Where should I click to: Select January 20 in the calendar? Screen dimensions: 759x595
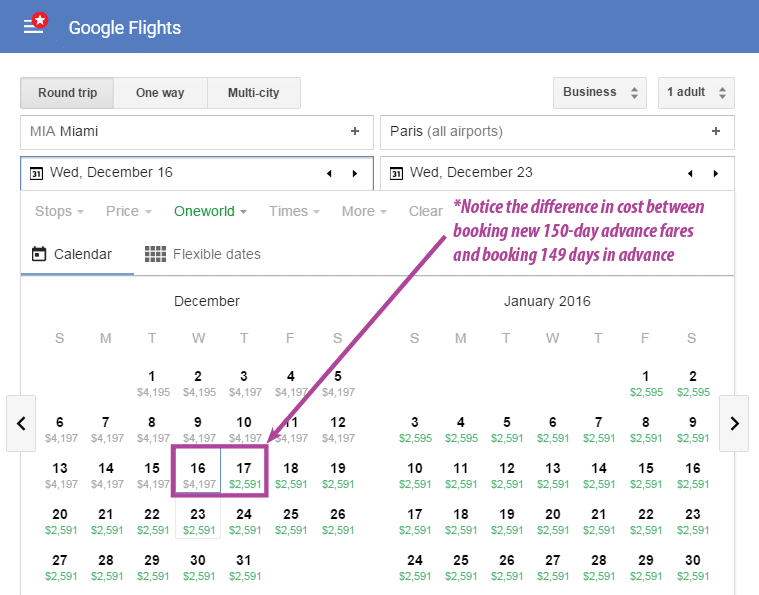[x=553, y=521]
